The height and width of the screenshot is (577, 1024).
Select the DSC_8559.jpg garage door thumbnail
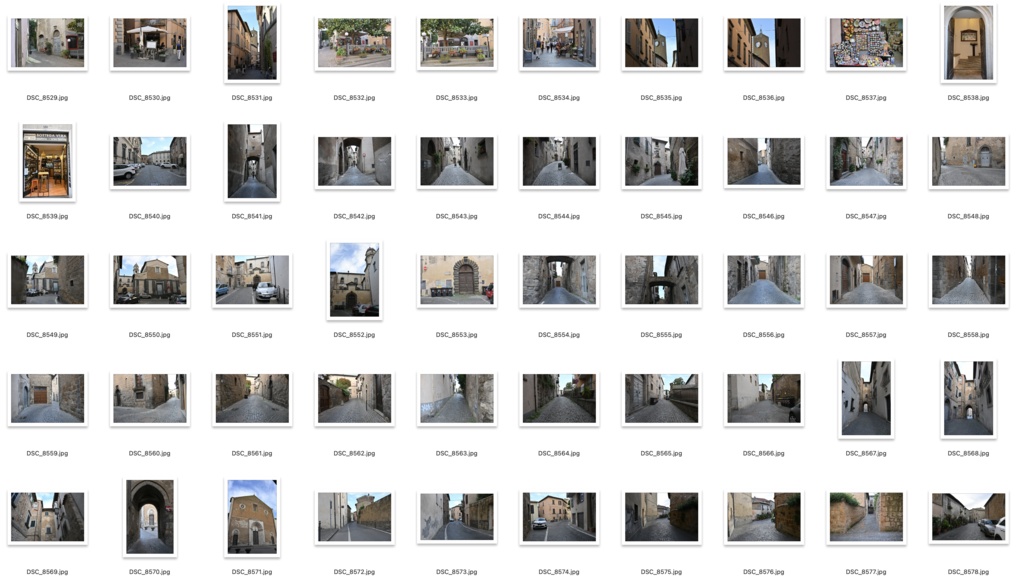(x=48, y=398)
